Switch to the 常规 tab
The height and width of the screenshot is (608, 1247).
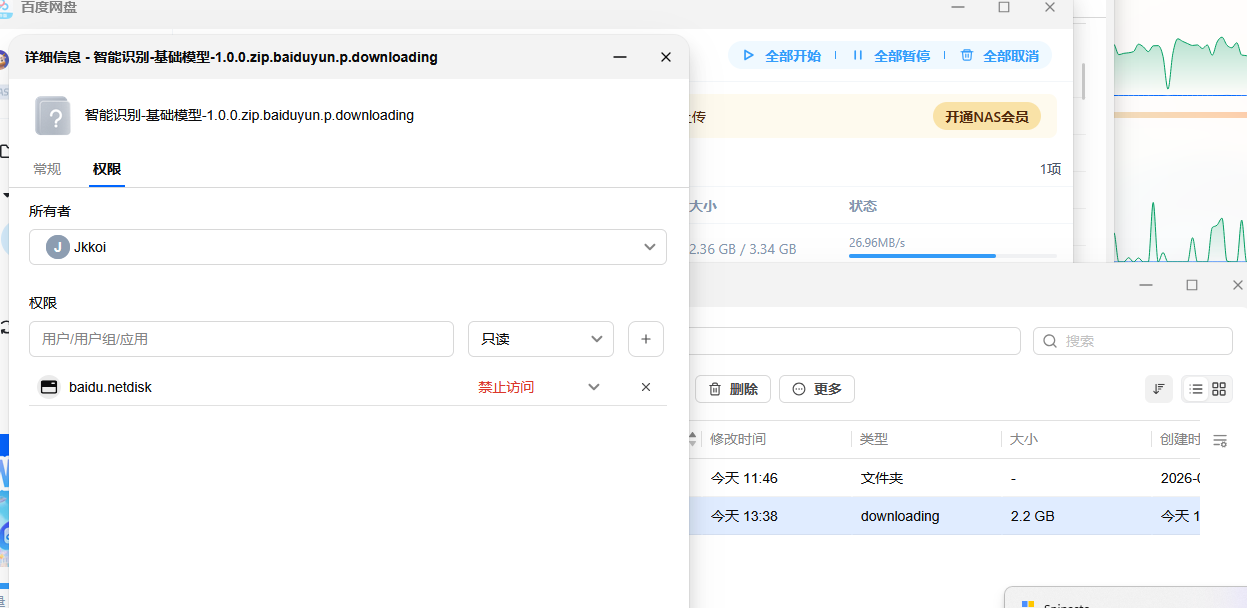(47, 169)
